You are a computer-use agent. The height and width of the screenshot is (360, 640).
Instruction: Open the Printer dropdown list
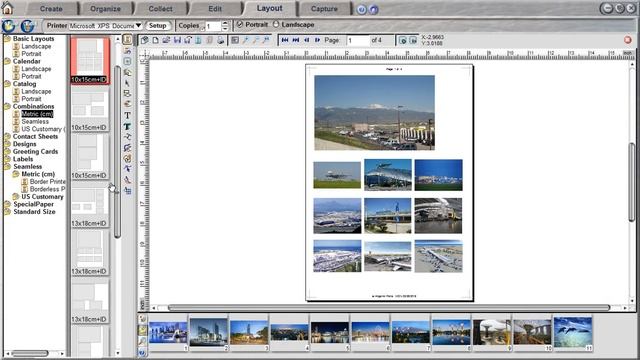[x=138, y=26]
